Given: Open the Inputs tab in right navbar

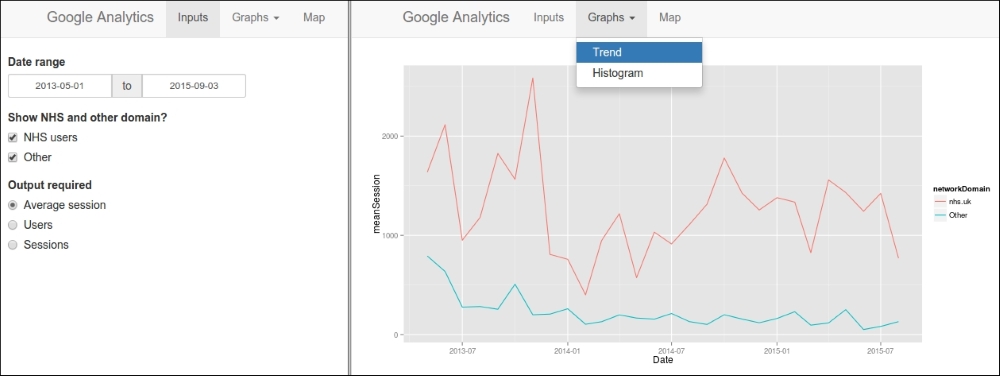Looking at the screenshot, I should click(548, 18).
